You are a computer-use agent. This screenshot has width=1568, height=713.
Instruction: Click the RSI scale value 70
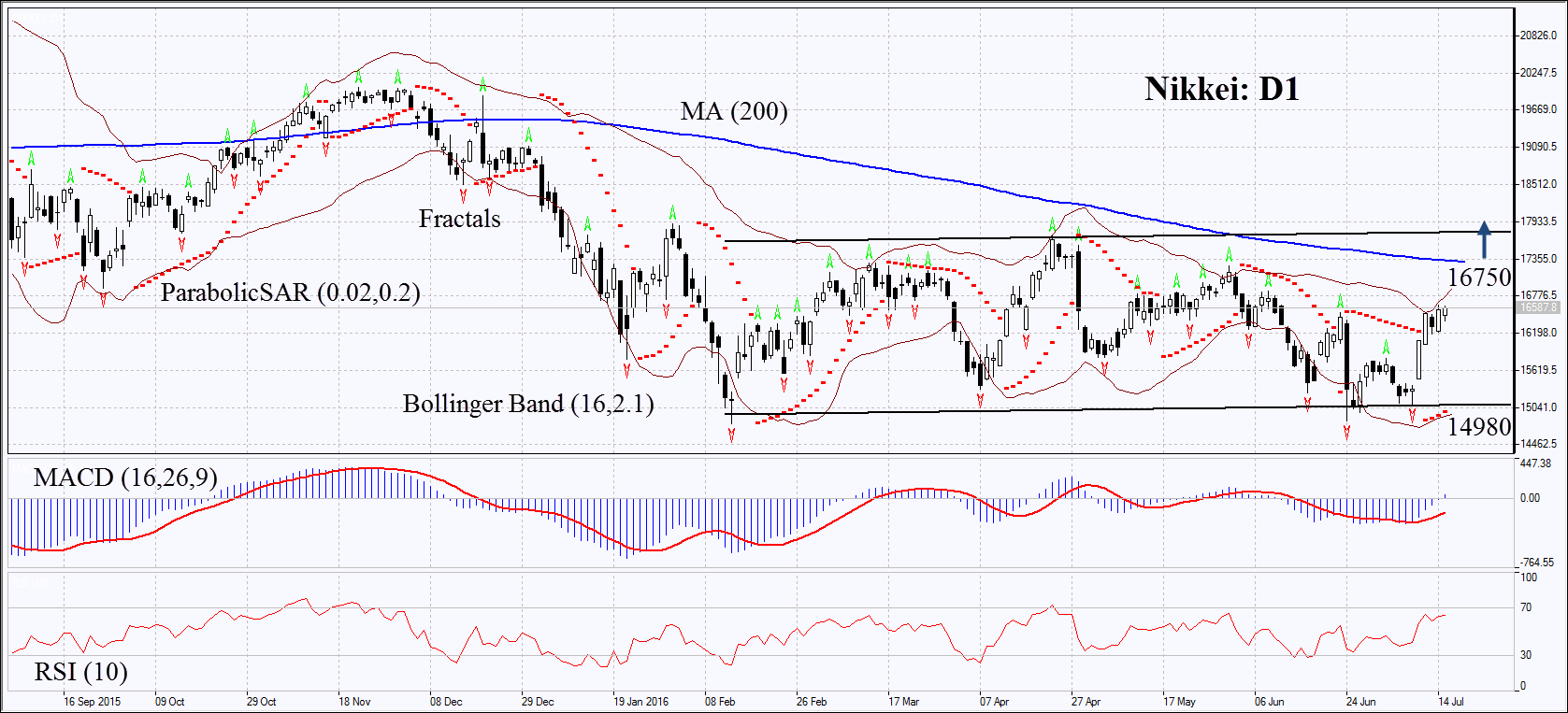(x=1526, y=607)
